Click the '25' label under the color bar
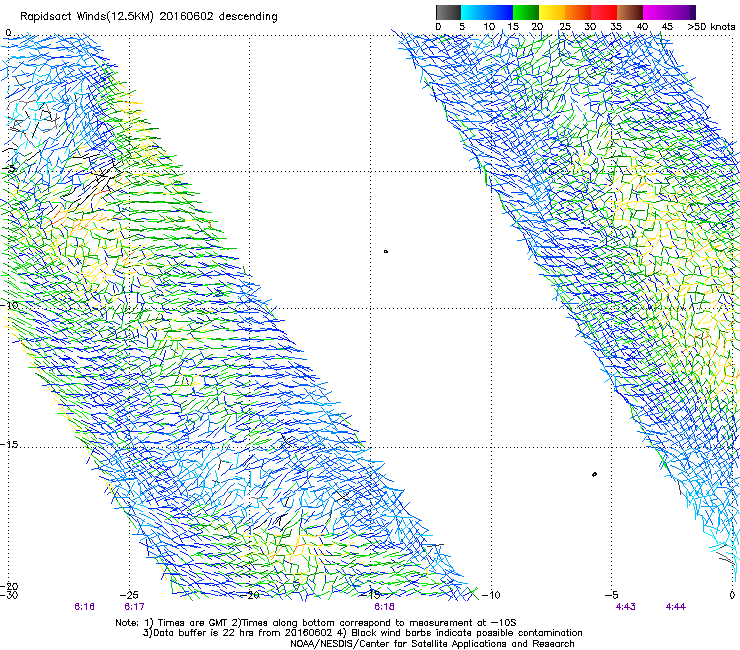 (x=565, y=27)
